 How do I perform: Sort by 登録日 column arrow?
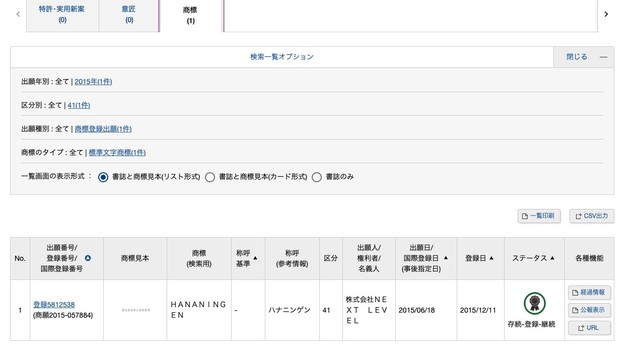tap(491, 258)
